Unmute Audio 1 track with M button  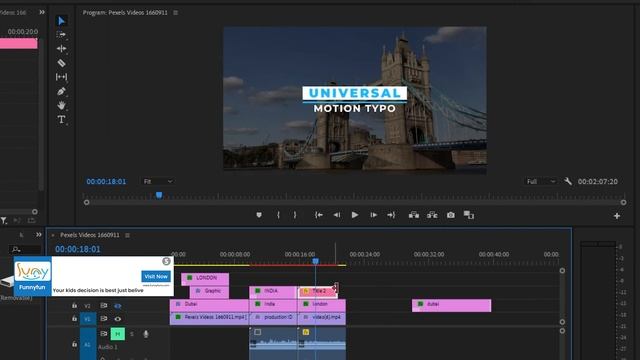pos(118,334)
